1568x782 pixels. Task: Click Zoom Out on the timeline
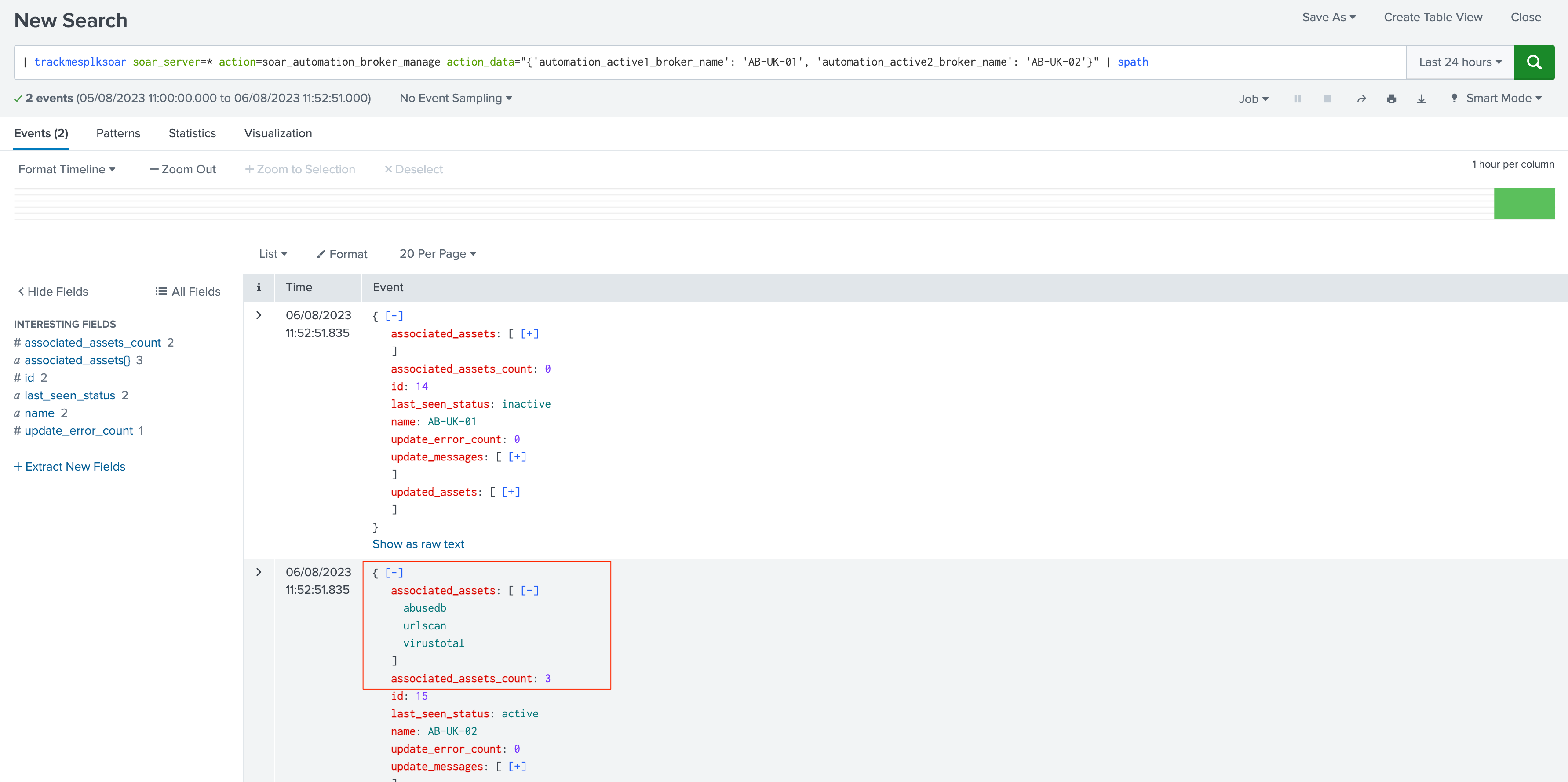[182, 169]
